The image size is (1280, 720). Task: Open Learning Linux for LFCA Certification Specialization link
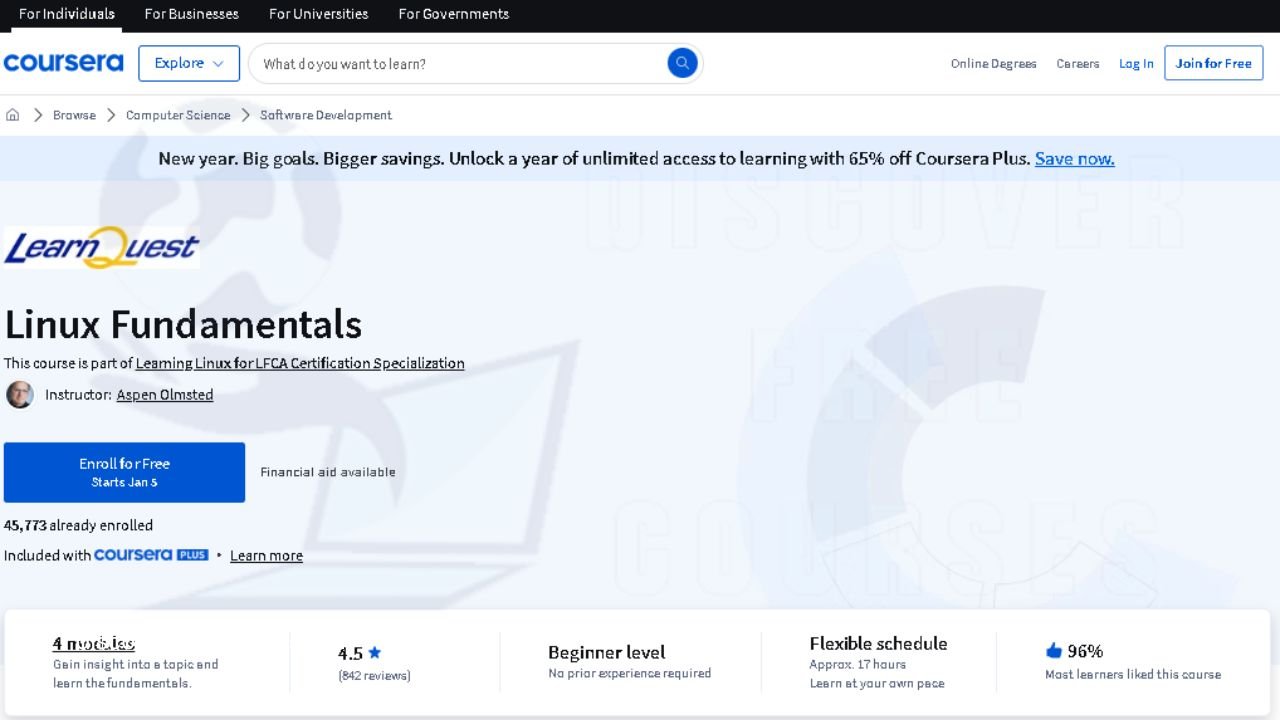(300, 363)
